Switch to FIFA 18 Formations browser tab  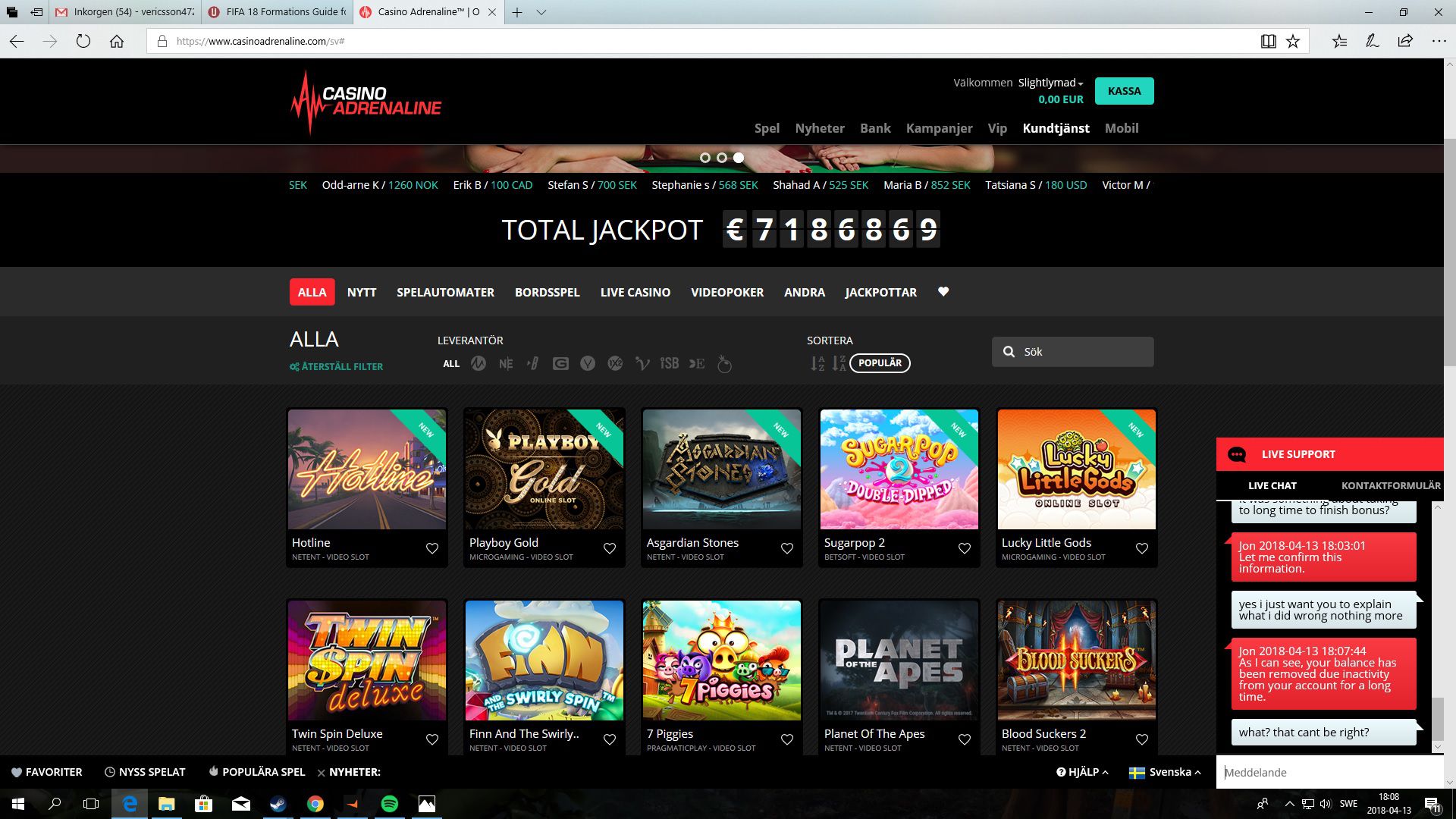click(x=277, y=12)
